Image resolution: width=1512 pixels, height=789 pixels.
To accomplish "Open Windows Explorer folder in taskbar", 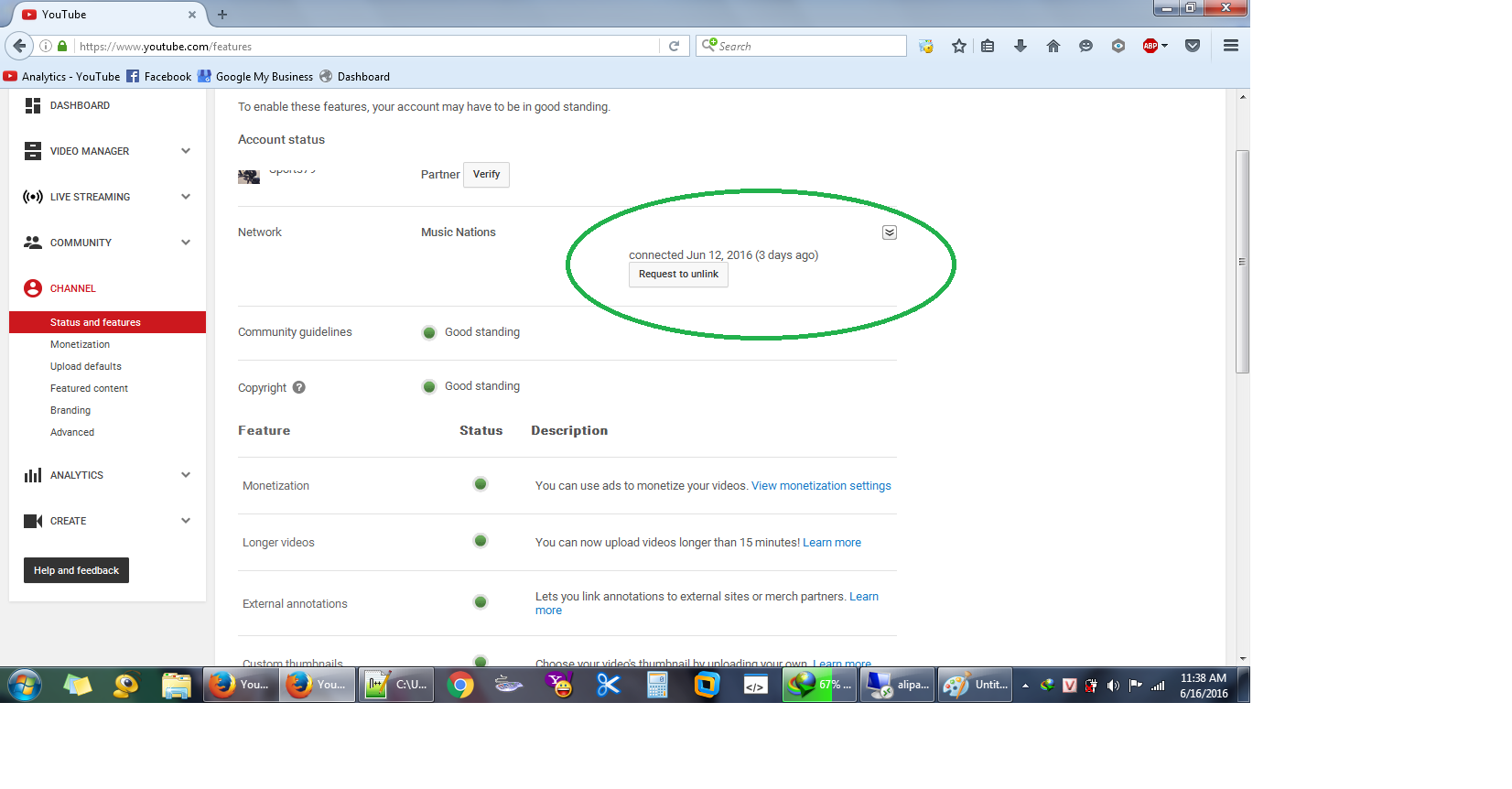I will 176,685.
